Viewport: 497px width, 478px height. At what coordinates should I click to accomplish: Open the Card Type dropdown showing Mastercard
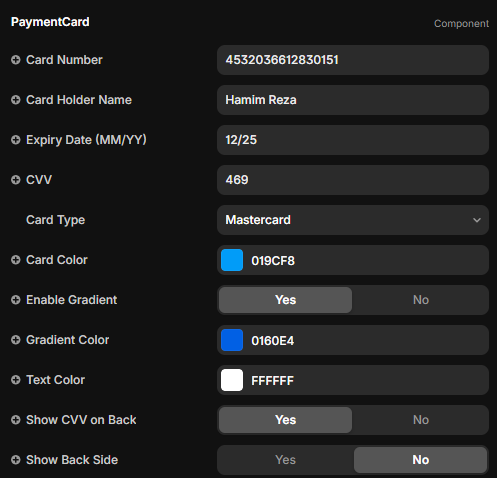[x=353, y=220]
